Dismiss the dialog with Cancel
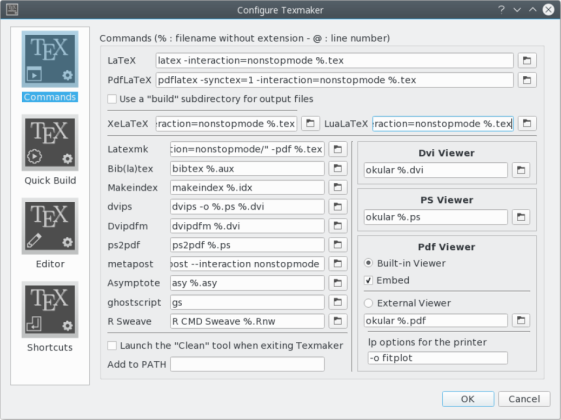Screen dimensions: 561x420 (x=524, y=399)
